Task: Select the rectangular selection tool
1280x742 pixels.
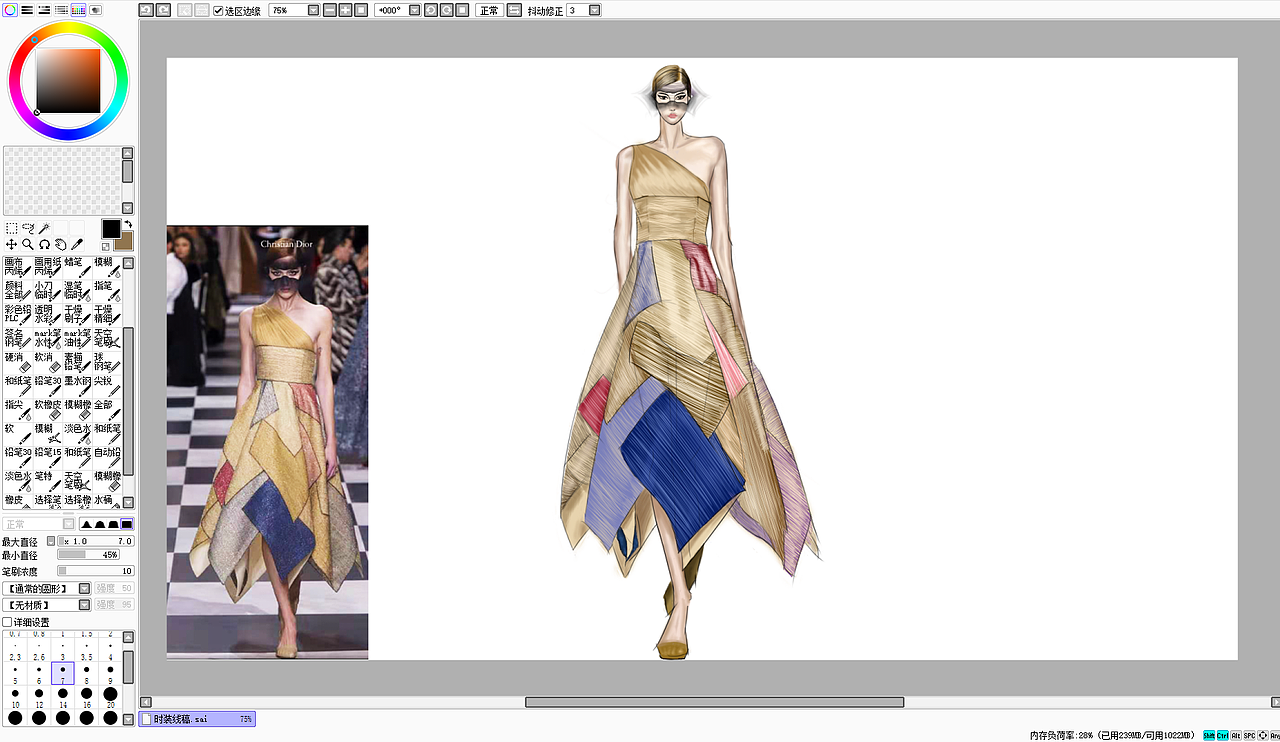Action: click(x=11, y=228)
